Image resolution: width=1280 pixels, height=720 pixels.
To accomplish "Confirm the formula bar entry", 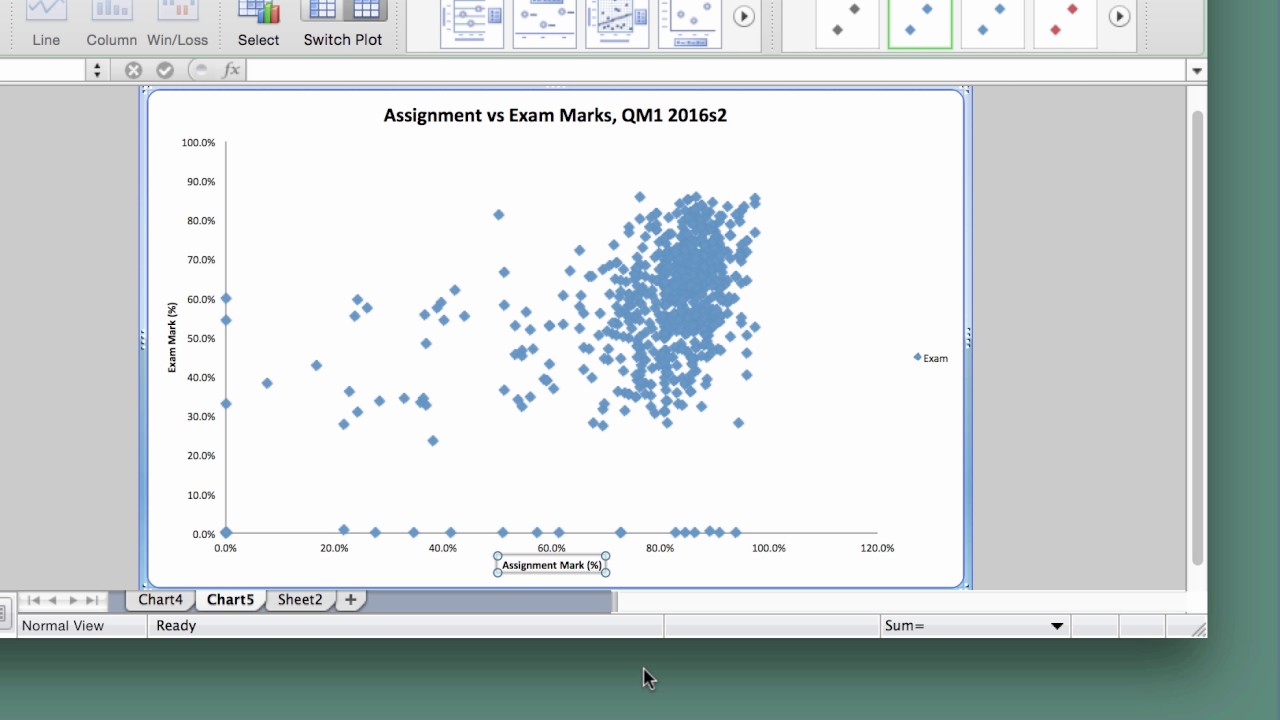I will coord(165,70).
